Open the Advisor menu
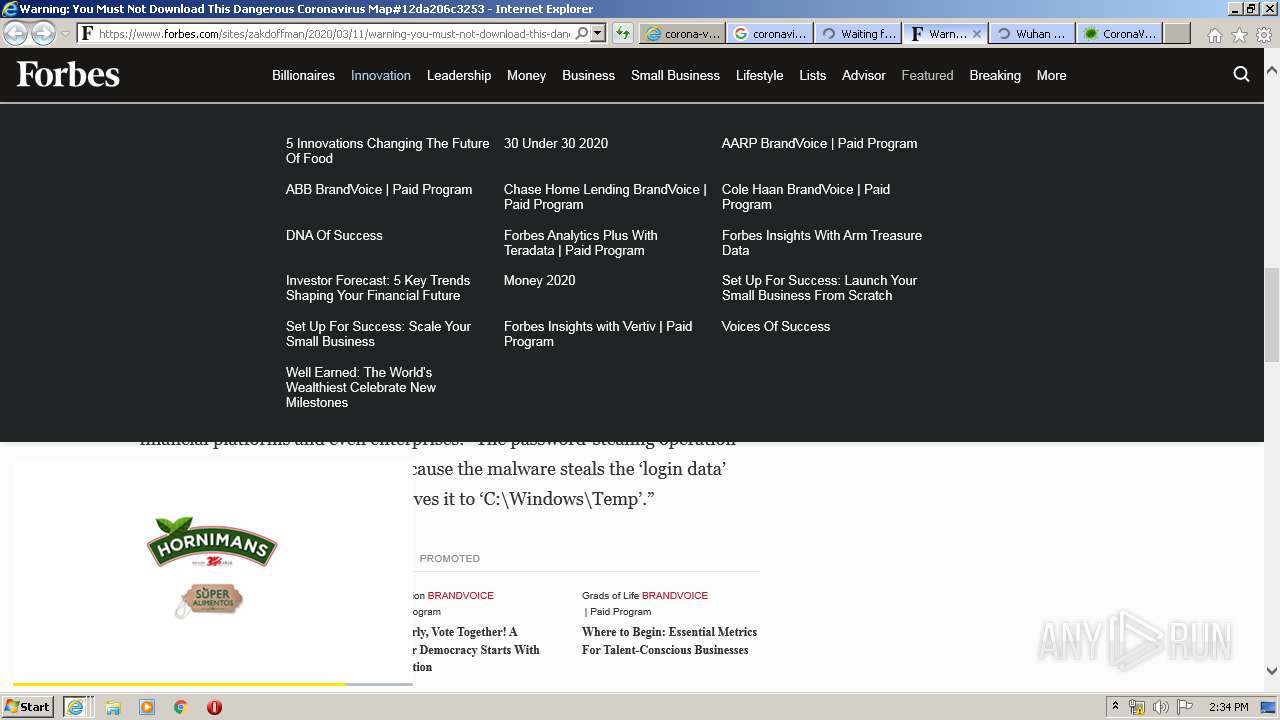 (863, 75)
